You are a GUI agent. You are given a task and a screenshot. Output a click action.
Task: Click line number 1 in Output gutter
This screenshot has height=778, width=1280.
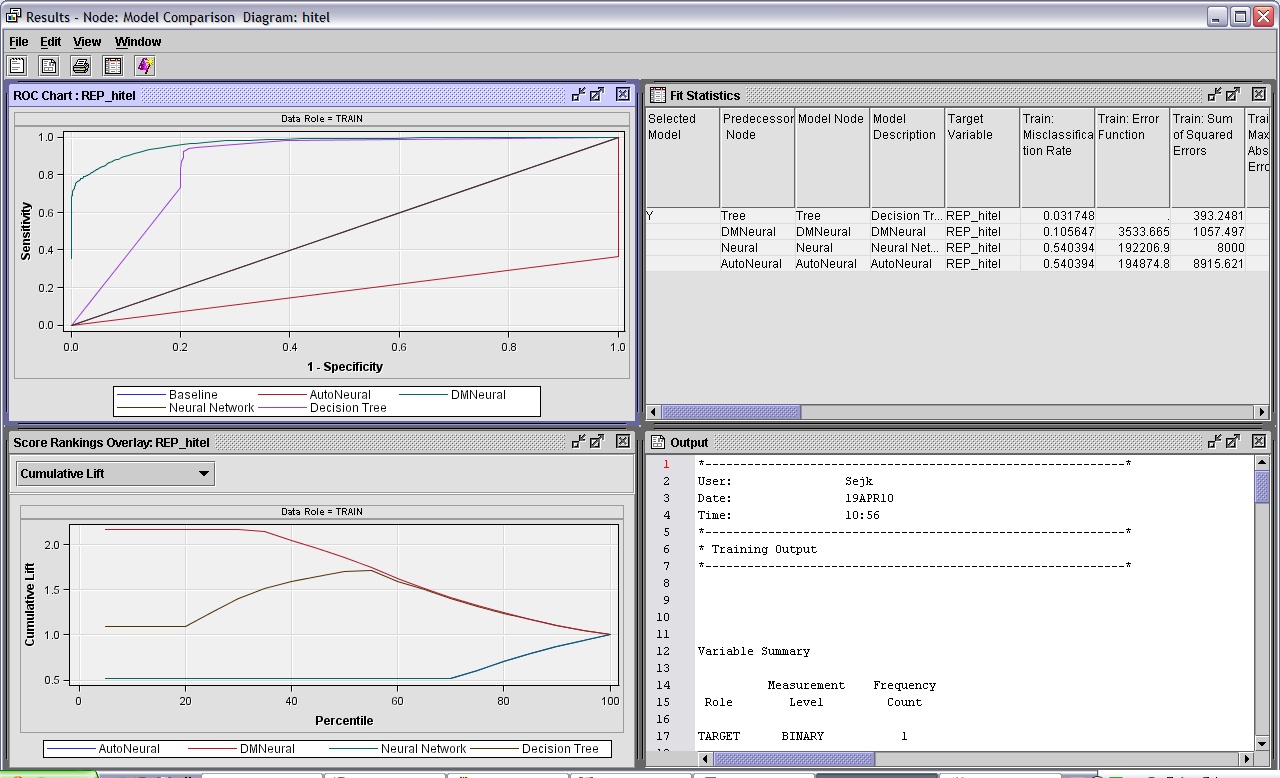pyautogui.click(x=666, y=464)
